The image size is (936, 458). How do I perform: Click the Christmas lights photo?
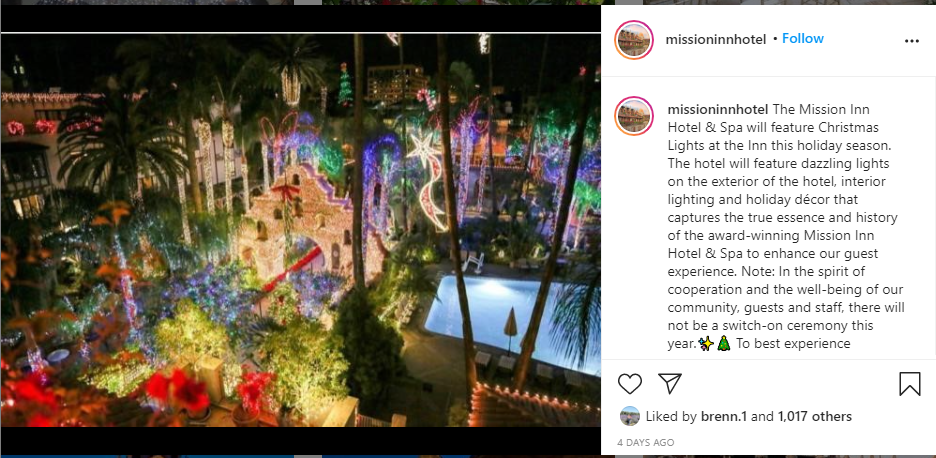[300, 230]
